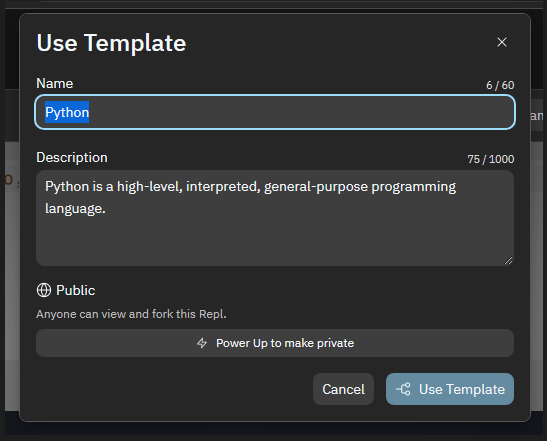Click the Public visibility label
The height and width of the screenshot is (441, 547).
click(76, 290)
